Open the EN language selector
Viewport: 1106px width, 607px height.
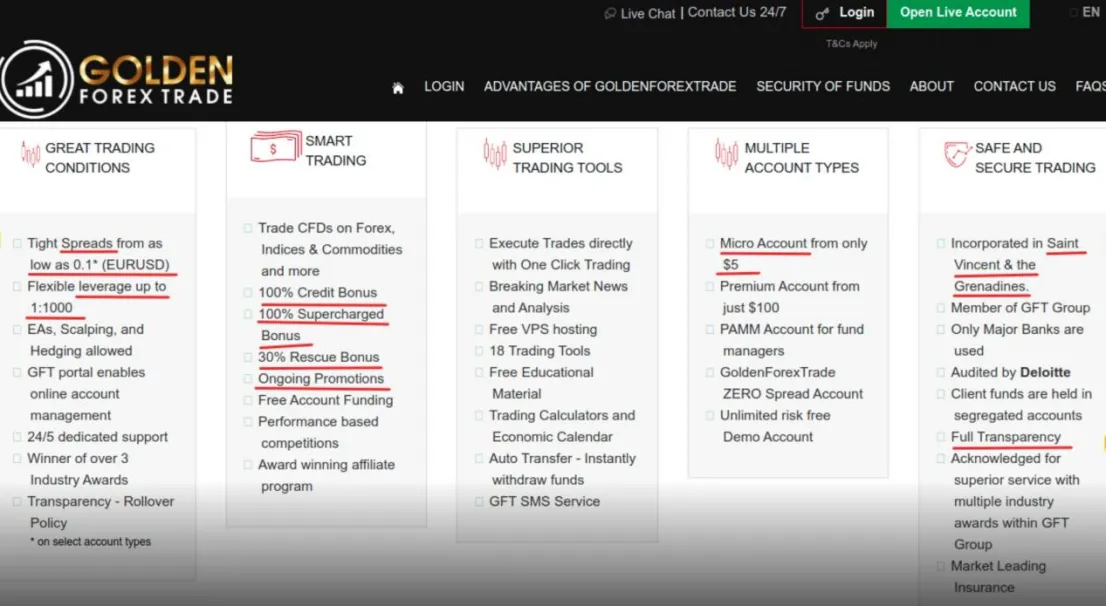(1090, 13)
